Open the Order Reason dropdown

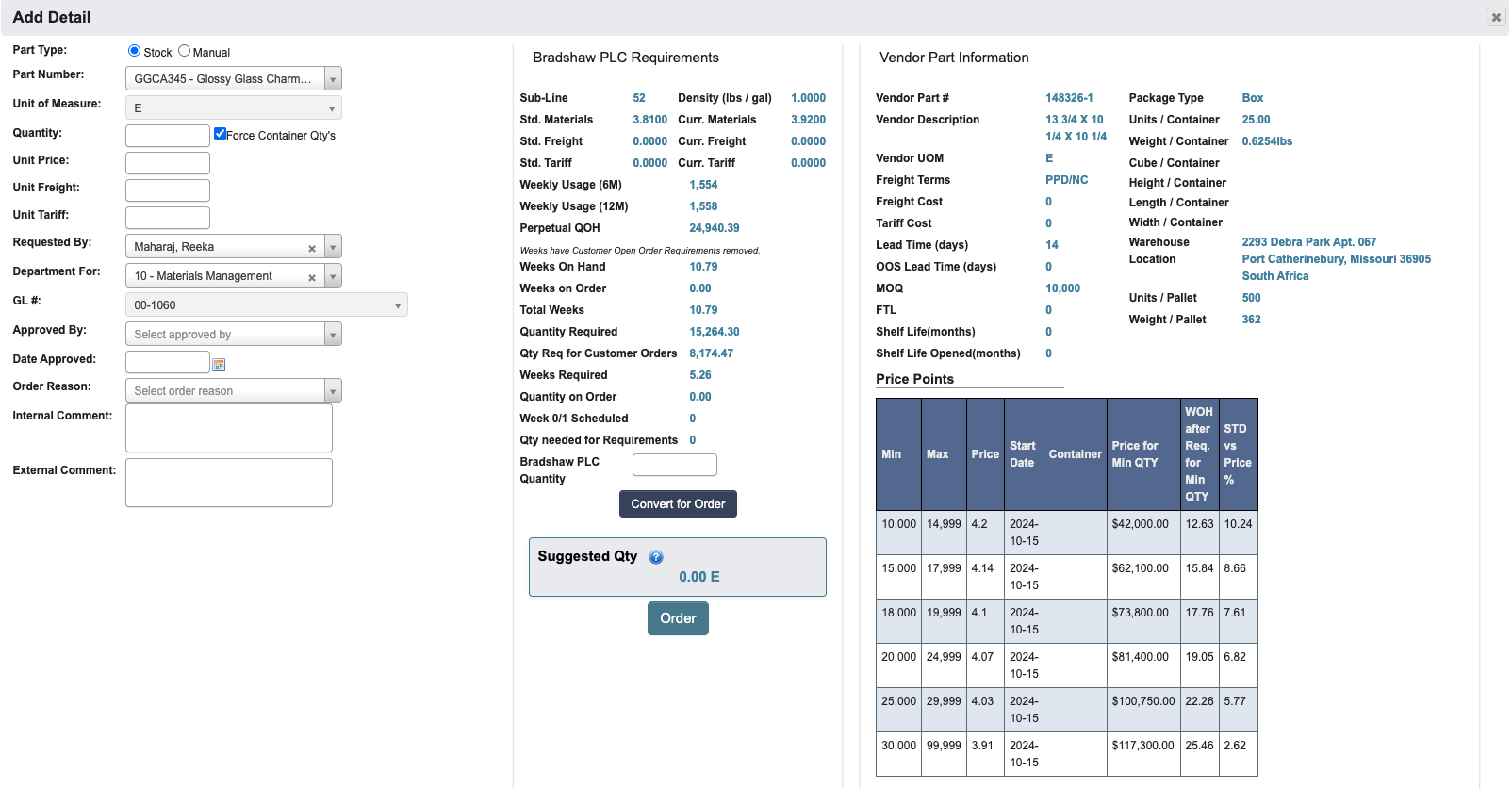(x=234, y=390)
